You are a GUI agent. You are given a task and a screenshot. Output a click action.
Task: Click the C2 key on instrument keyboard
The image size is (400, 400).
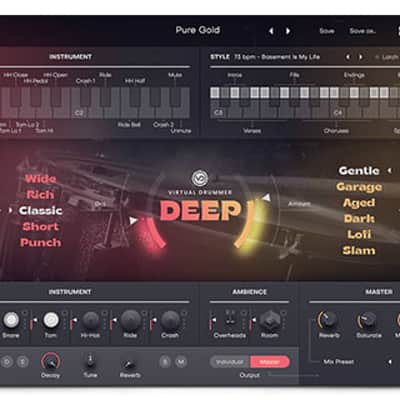(x=79, y=103)
